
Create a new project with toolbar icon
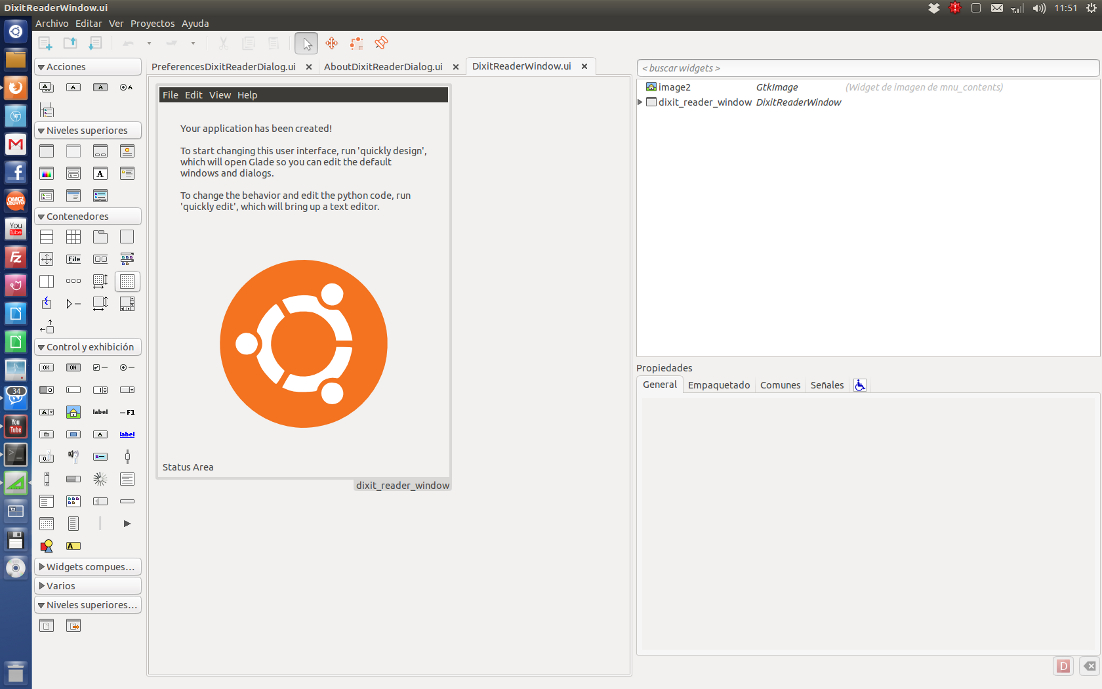coord(45,44)
